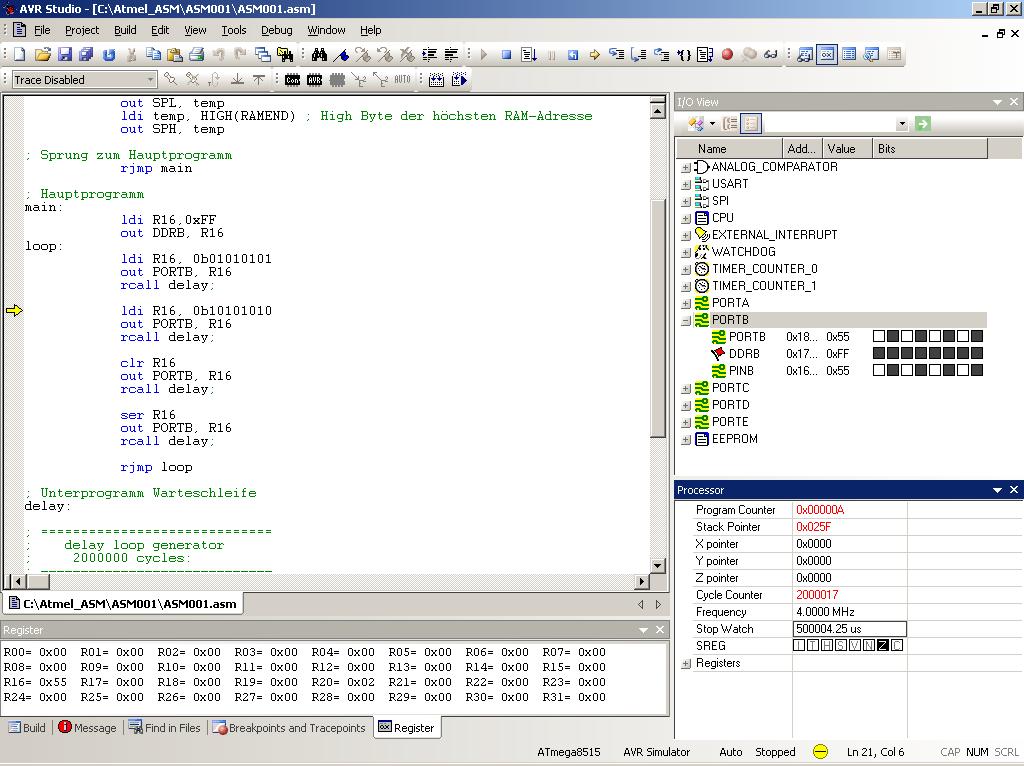Close the I/O View panel
The height and width of the screenshot is (766, 1024).
tap(1014, 102)
